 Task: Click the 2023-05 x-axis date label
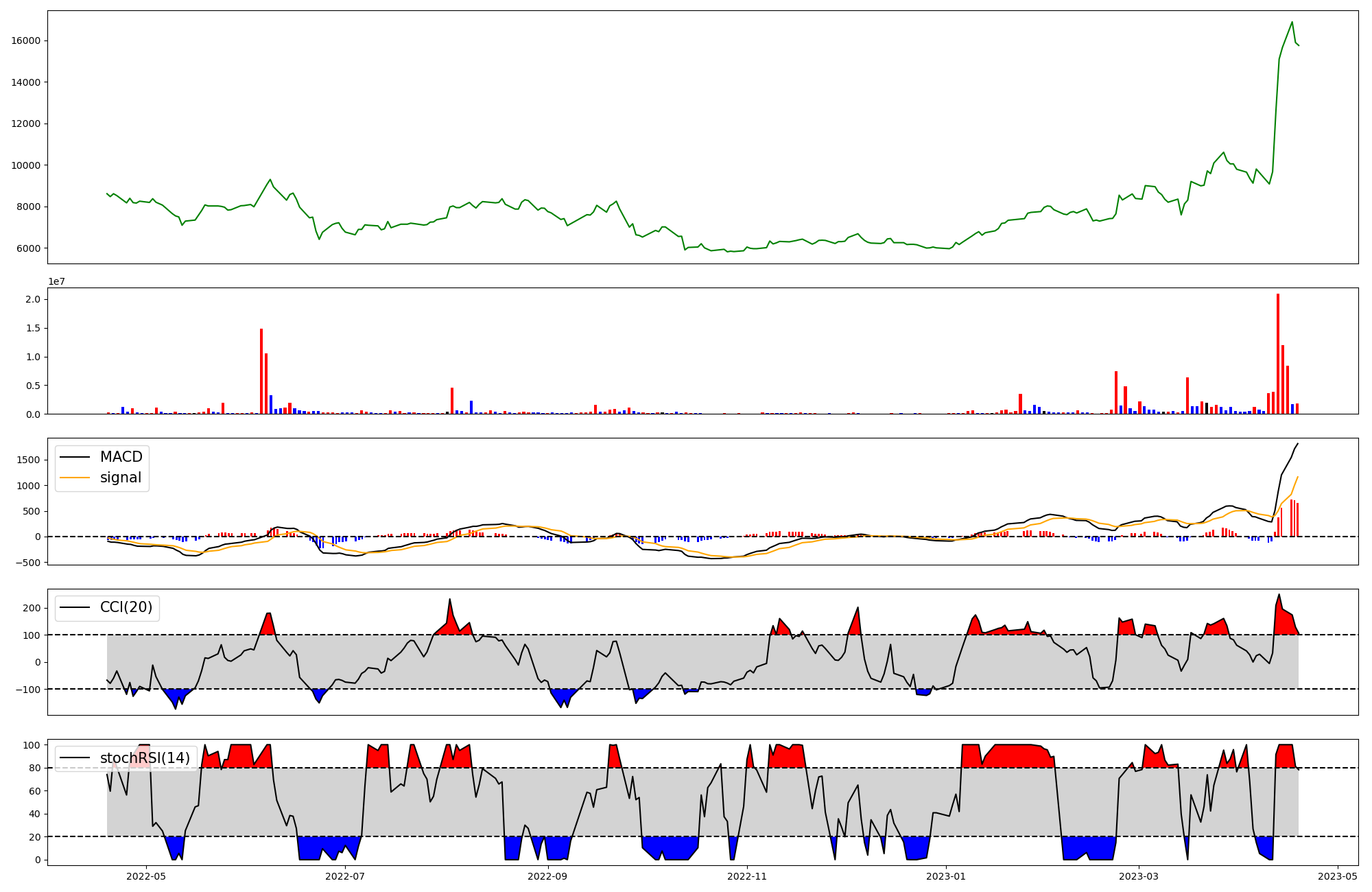point(1338,876)
